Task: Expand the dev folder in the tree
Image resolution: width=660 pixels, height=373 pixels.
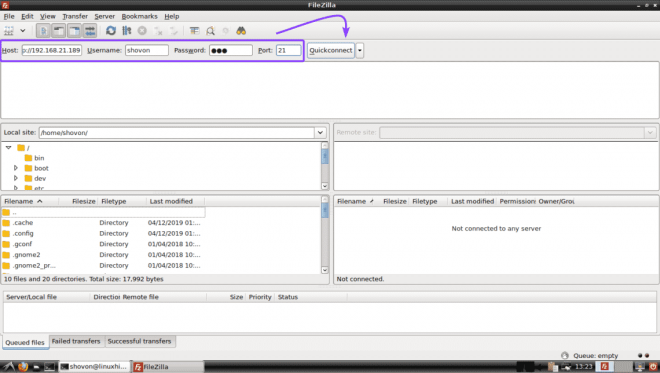Action: [x=16, y=178]
